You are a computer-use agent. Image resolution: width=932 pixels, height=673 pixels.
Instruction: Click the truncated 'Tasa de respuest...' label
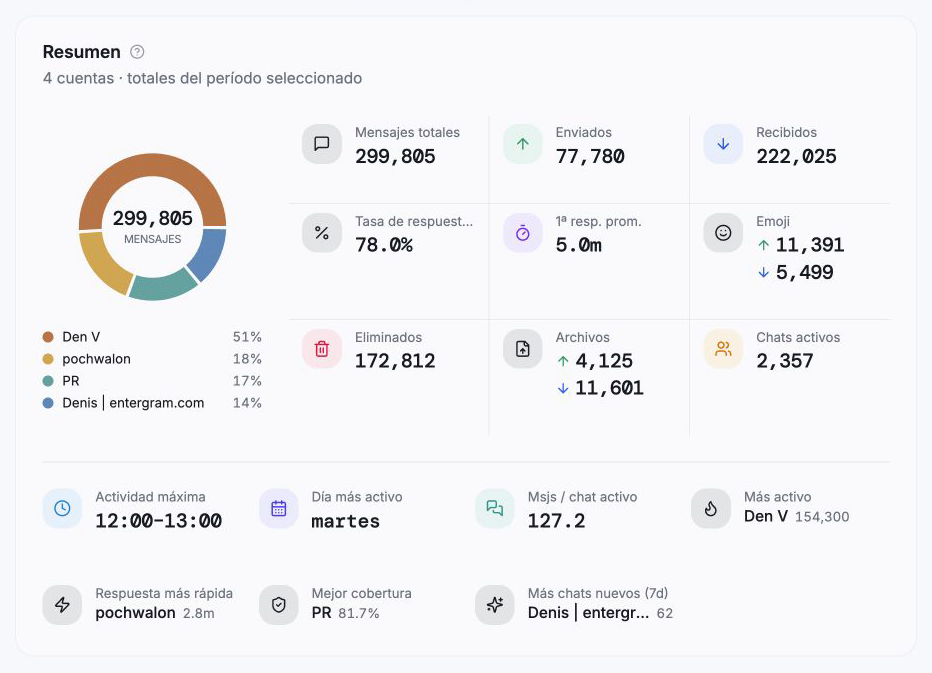[x=414, y=222]
